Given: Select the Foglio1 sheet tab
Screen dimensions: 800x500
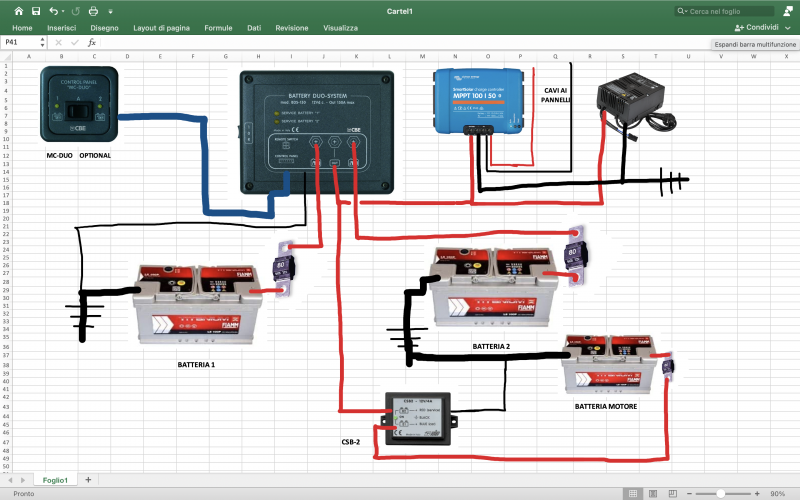Looking at the screenshot, I should tap(55, 480).
